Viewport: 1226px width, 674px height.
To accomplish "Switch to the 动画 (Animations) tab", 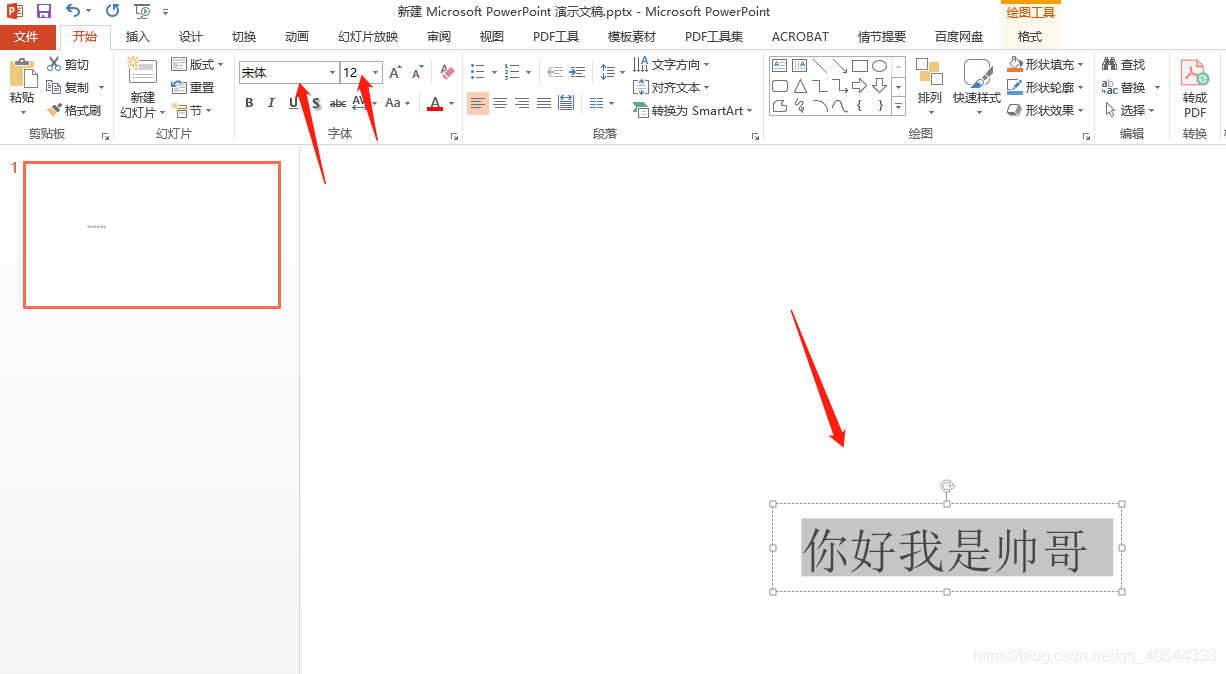I will click(x=297, y=37).
